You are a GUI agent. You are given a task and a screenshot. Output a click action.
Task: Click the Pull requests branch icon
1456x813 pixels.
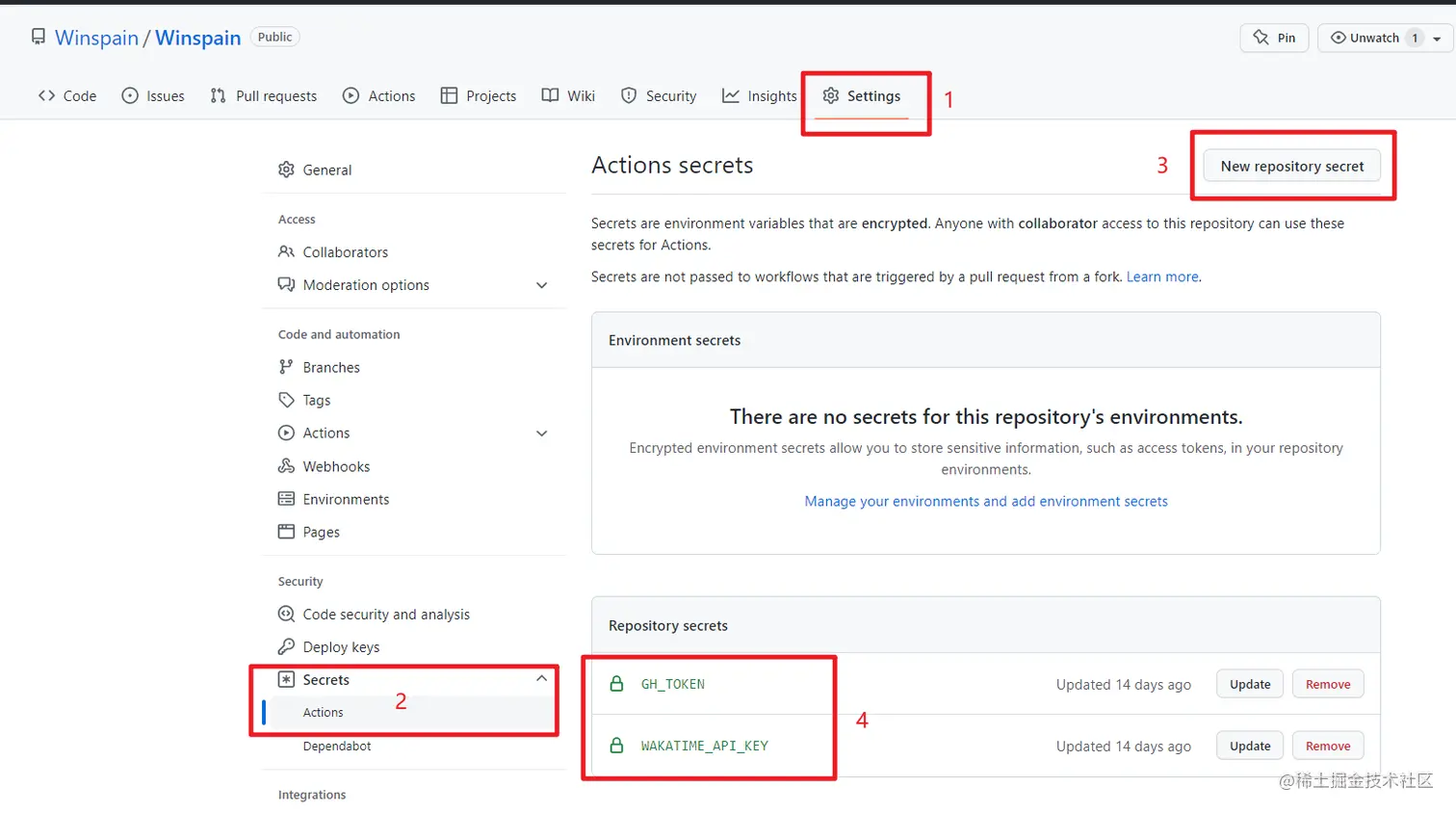[x=218, y=95]
